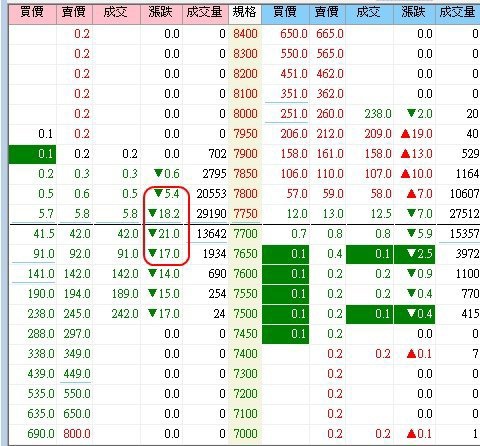Select strike price 7850
The image size is (480, 446).
coord(245,174)
